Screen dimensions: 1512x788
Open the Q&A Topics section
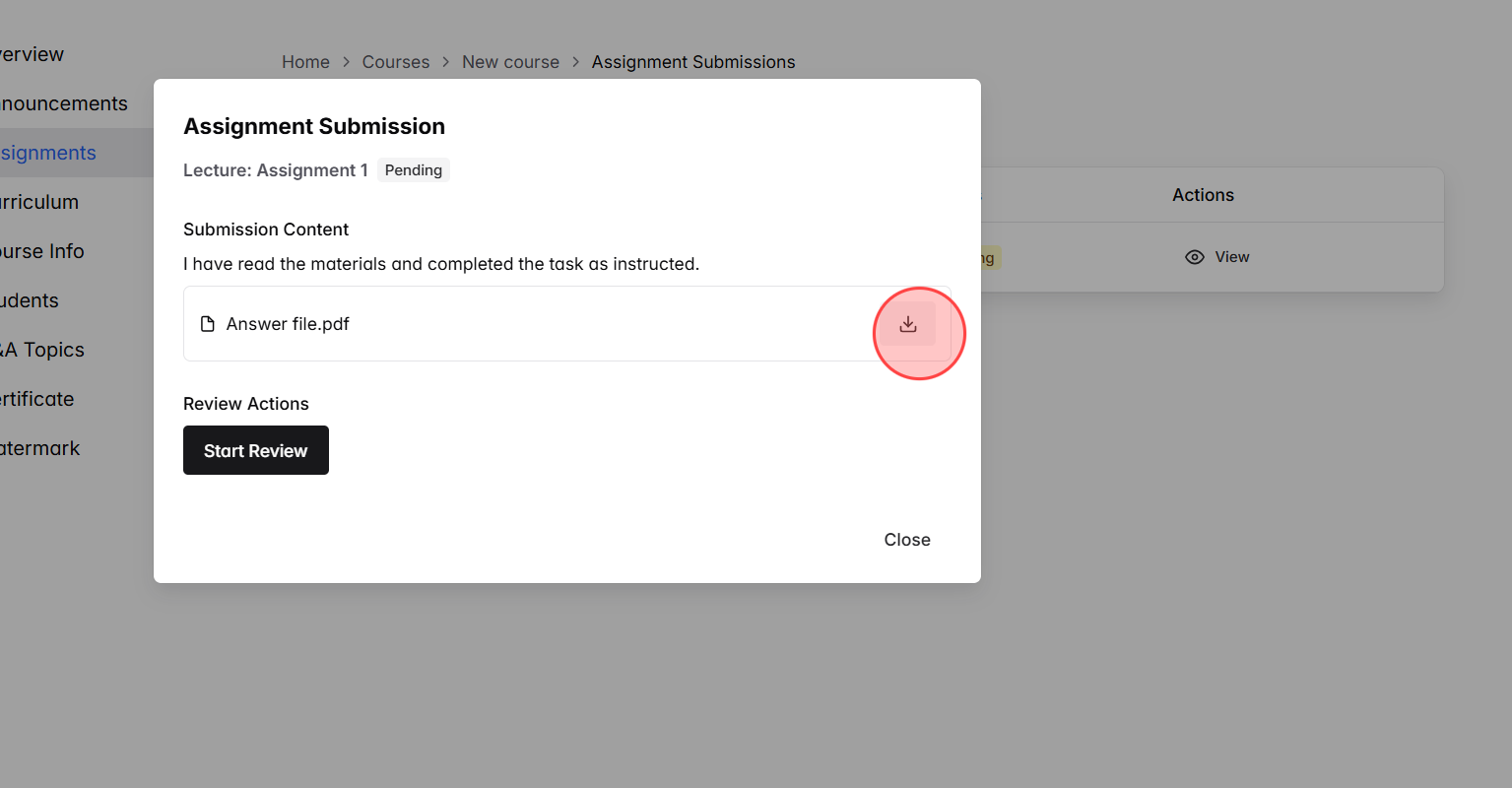43,350
